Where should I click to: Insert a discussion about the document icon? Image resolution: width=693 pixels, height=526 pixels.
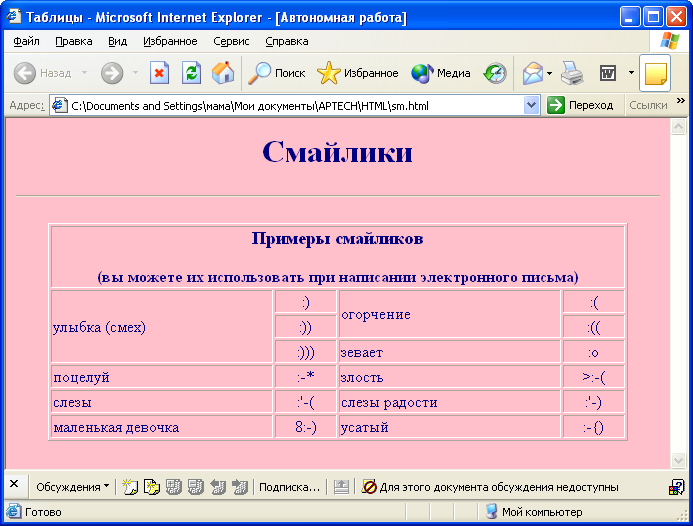[x=130, y=487]
